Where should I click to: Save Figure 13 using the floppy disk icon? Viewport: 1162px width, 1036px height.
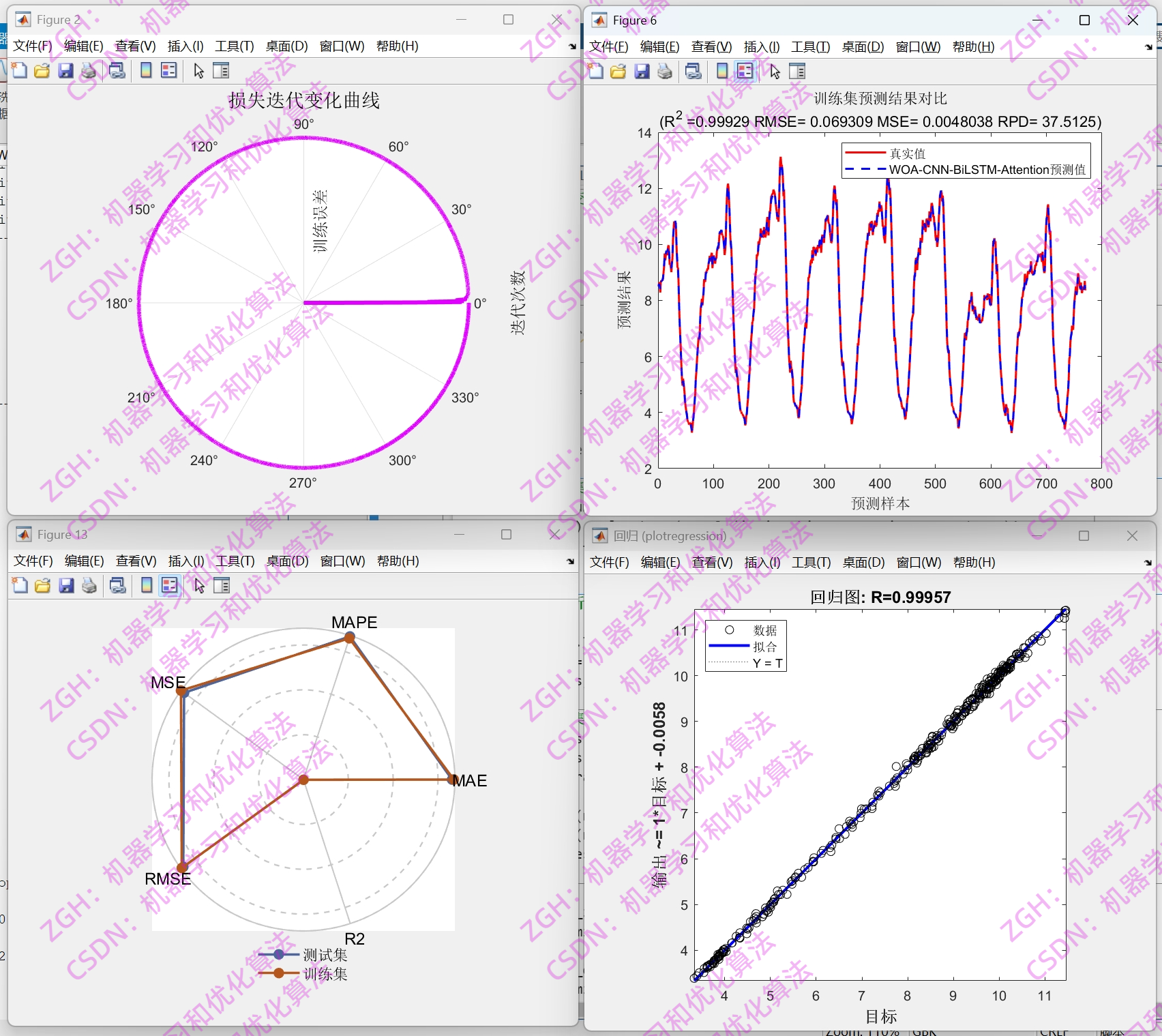coord(66,585)
